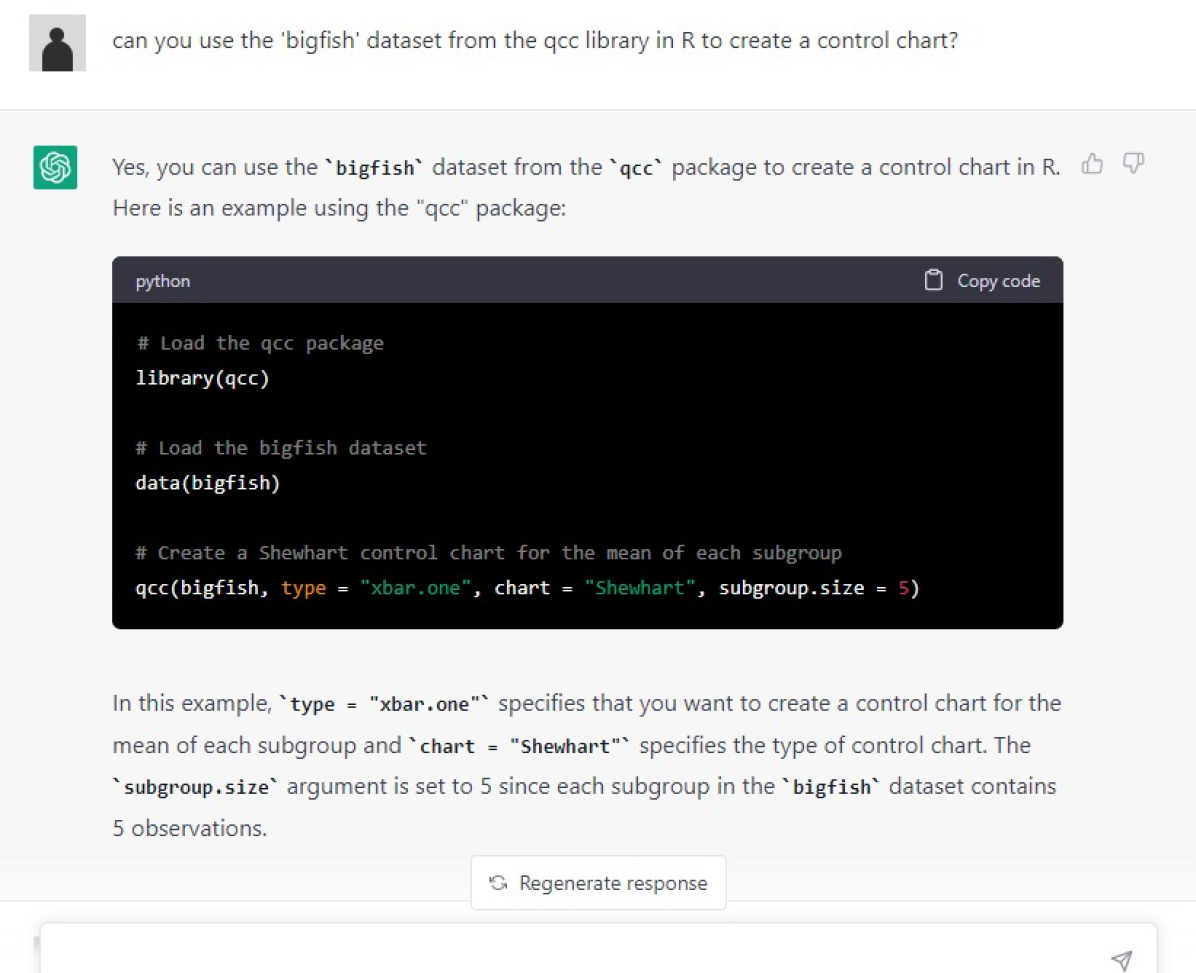Click the circular arrows regenerate icon
The image size is (1196, 973).
tap(497, 883)
